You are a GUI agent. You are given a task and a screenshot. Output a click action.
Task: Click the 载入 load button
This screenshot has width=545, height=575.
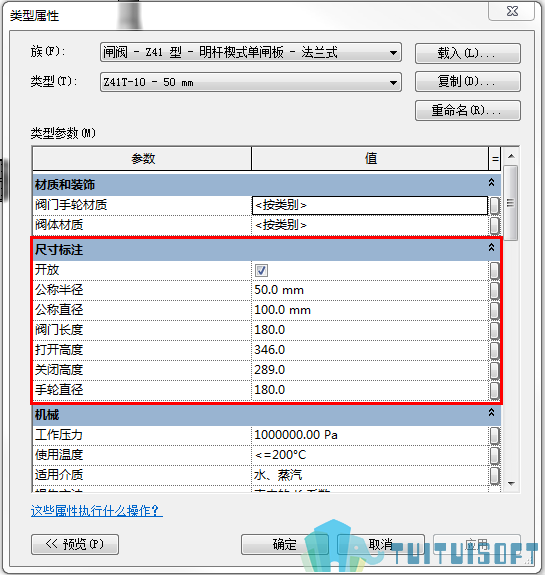[x=468, y=54]
